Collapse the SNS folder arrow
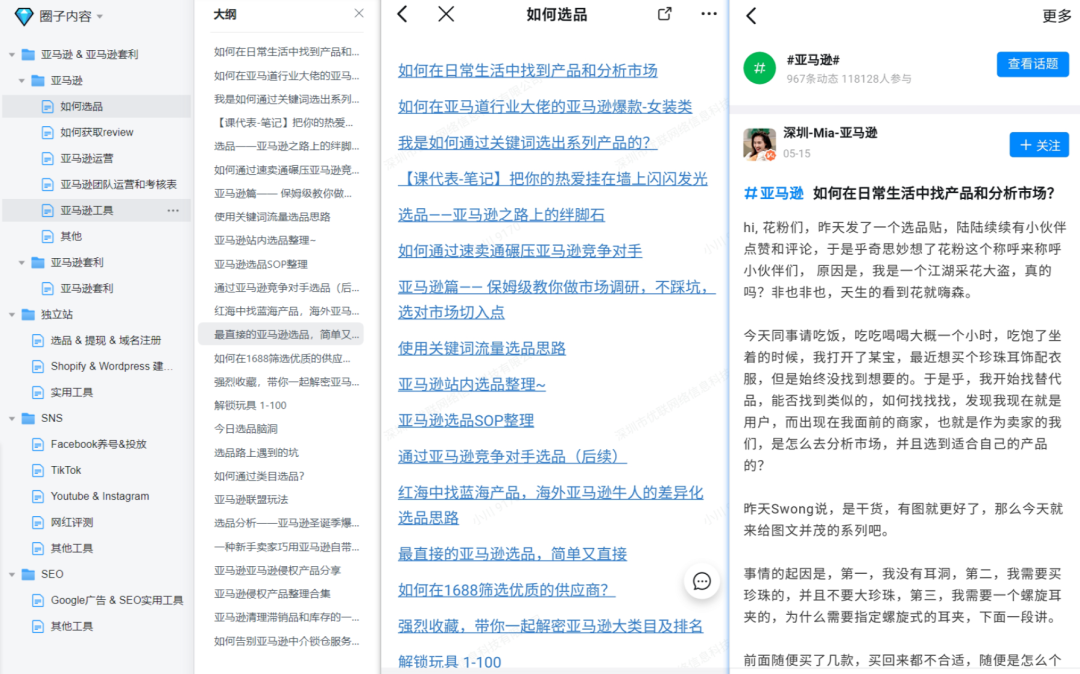 coord(12,419)
